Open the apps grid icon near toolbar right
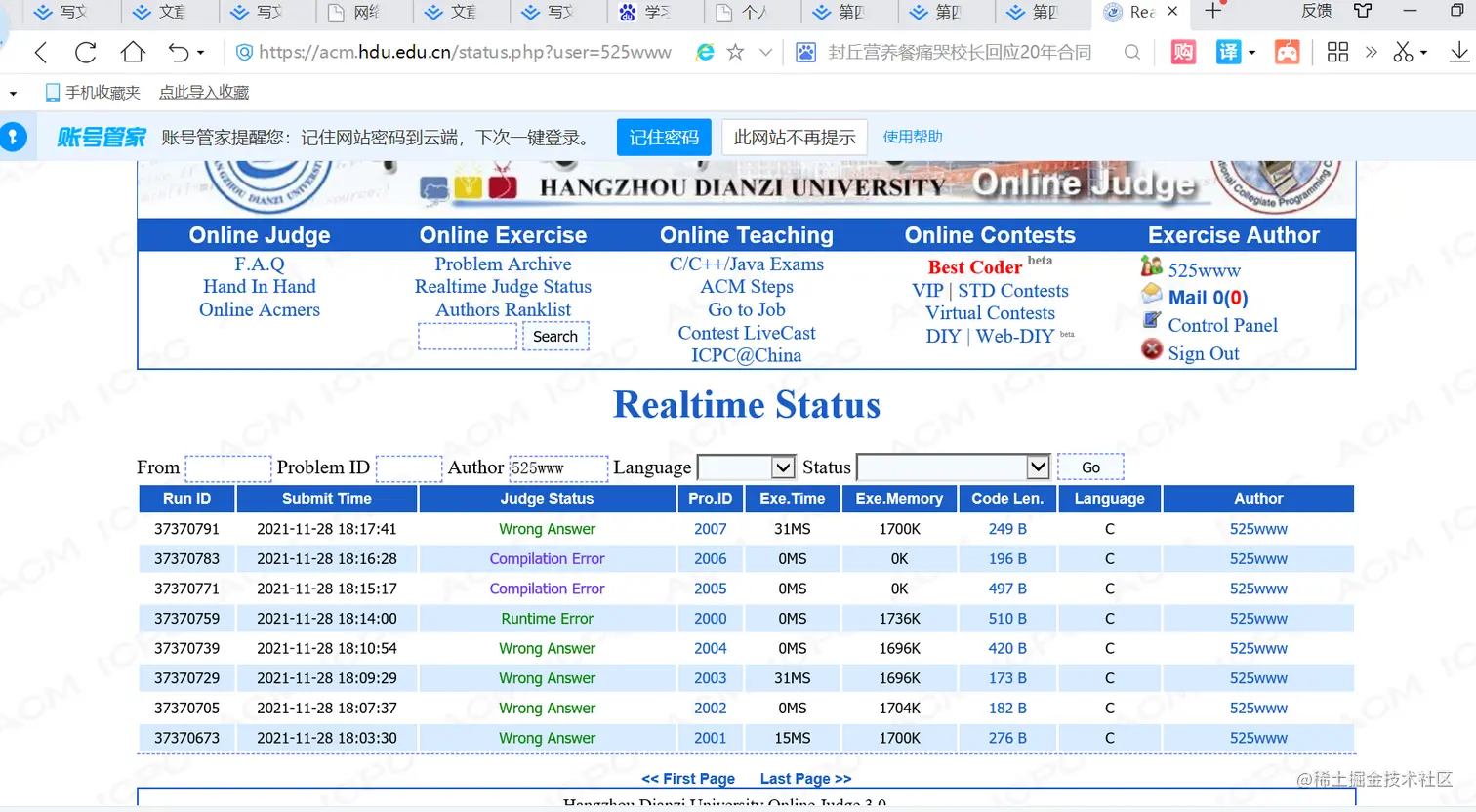This screenshot has width=1476, height=812. point(1337,52)
